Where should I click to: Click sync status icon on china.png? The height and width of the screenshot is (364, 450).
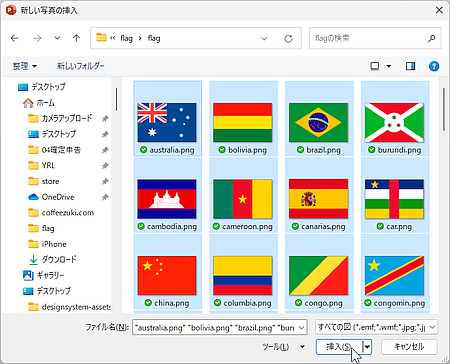pos(149,303)
